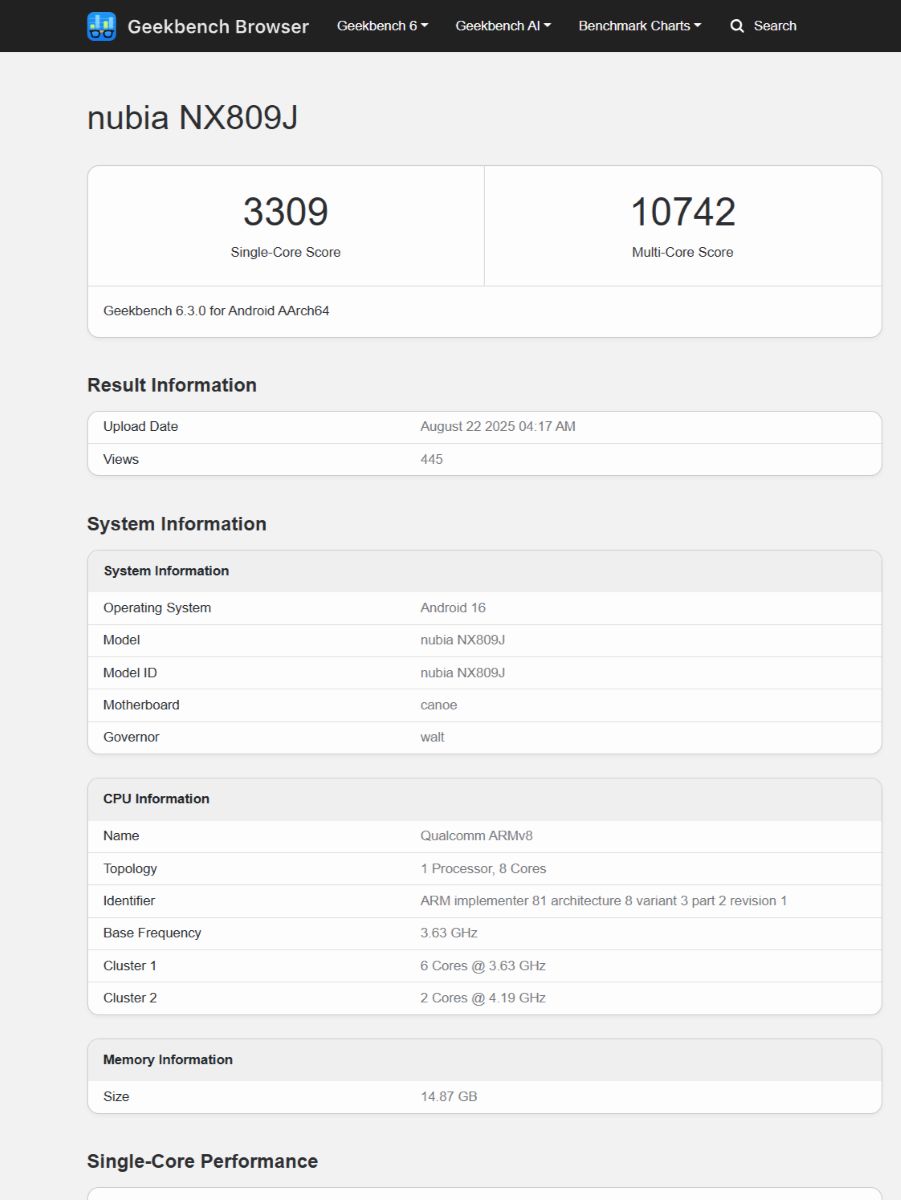Click the Identifier label
The width and height of the screenshot is (901, 1200).
pyautogui.click(x=129, y=901)
